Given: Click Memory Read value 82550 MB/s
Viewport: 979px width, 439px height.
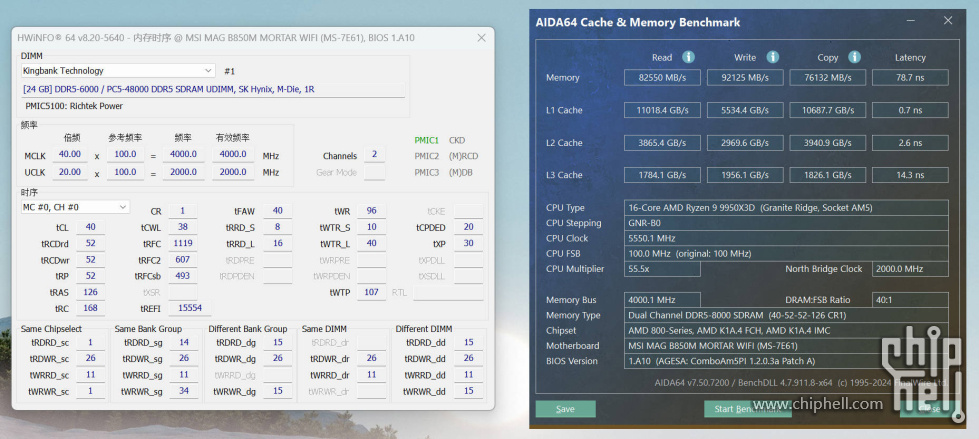Looking at the screenshot, I should [662, 77].
